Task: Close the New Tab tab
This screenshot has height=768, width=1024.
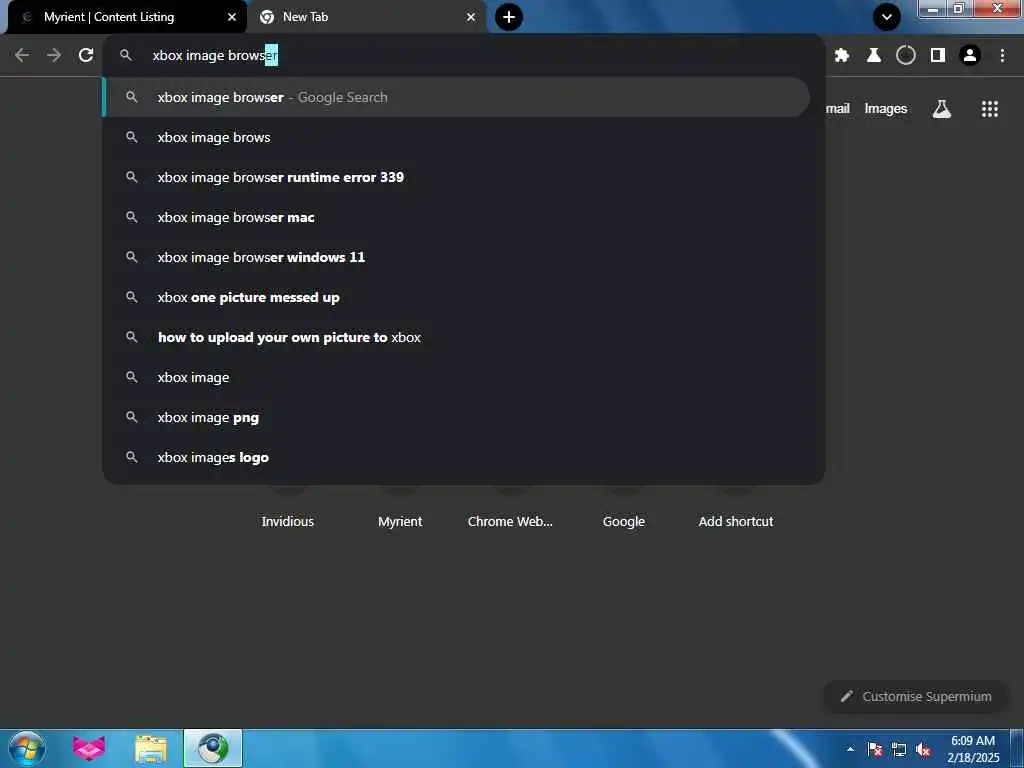Action: tap(471, 17)
